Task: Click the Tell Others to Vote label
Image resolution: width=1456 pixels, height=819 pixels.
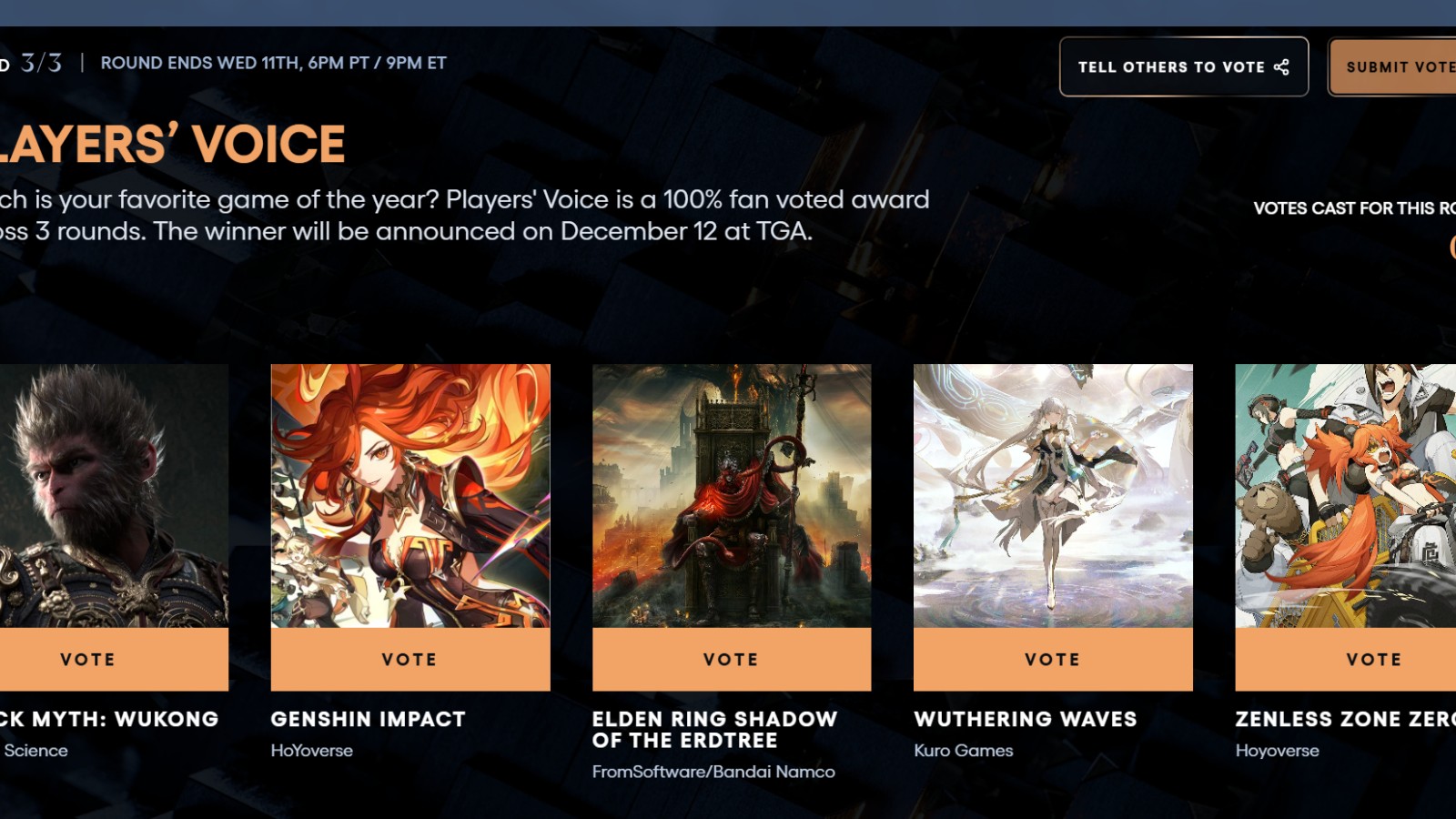Action: point(1171,67)
